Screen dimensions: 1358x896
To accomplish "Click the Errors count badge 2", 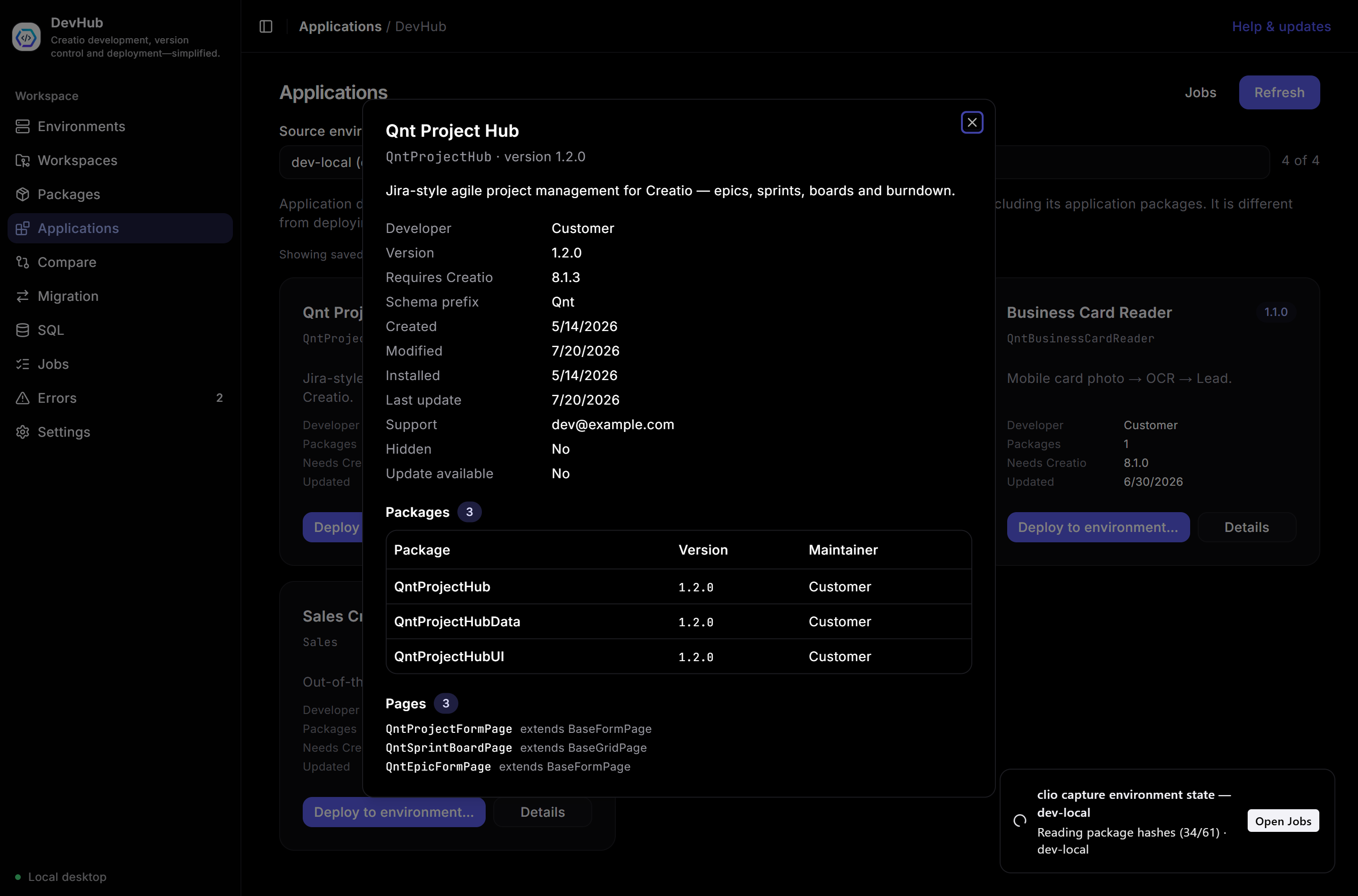I will tap(219, 398).
